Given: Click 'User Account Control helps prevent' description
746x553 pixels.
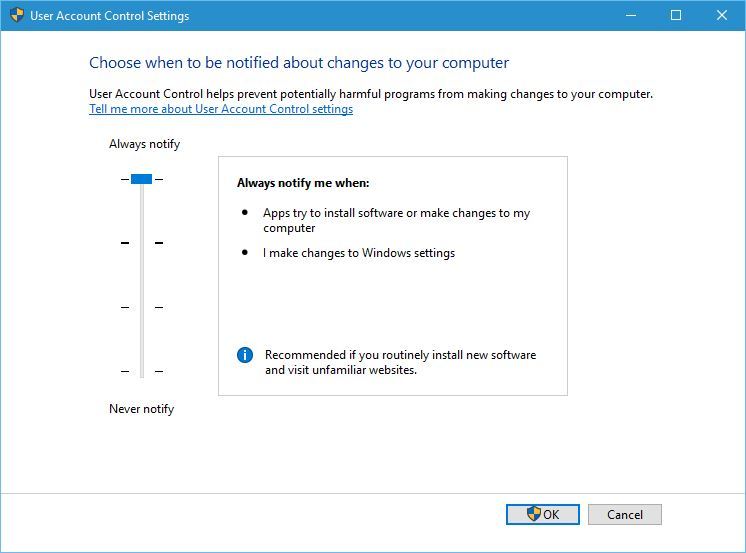Looking at the screenshot, I should pyautogui.click(x=371, y=94).
